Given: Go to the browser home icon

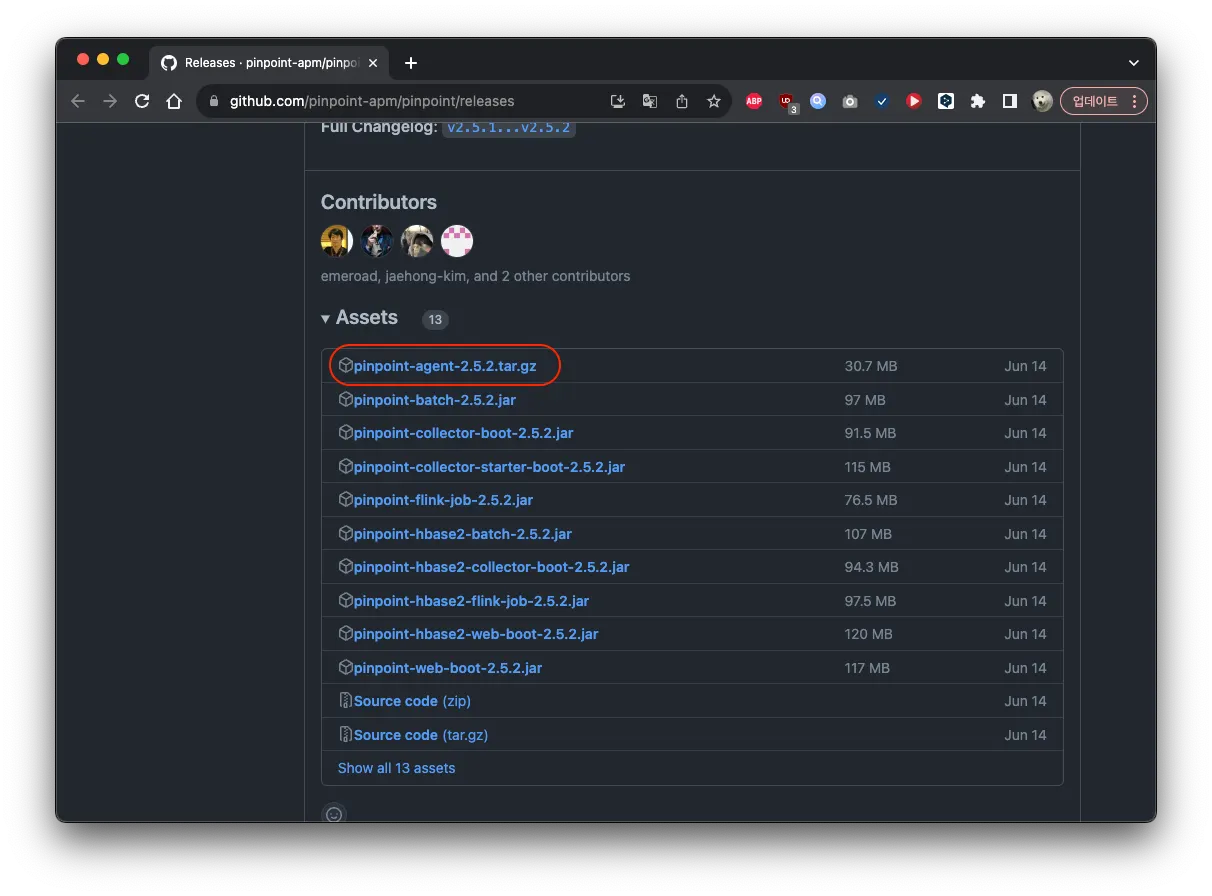Looking at the screenshot, I should [x=174, y=101].
